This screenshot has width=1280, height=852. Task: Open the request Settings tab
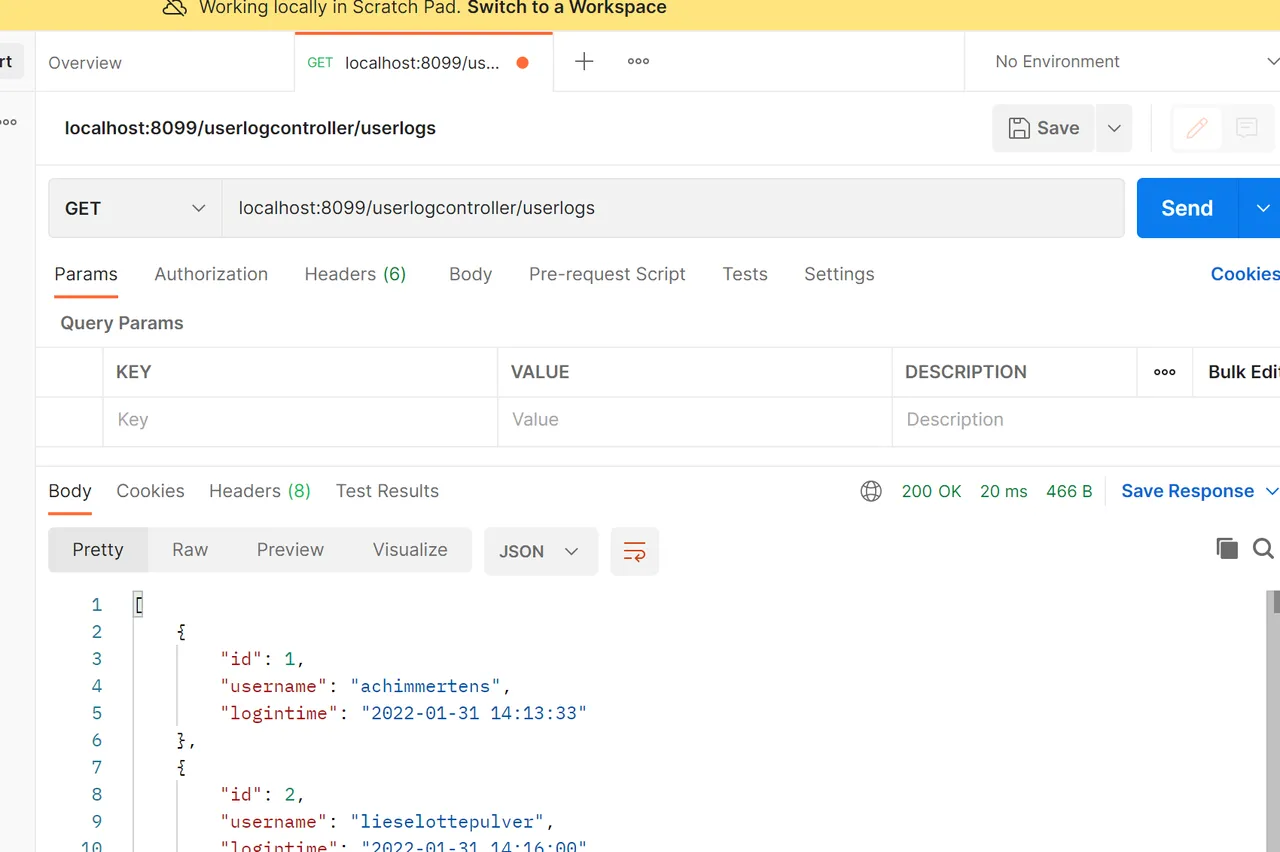pyautogui.click(x=839, y=274)
